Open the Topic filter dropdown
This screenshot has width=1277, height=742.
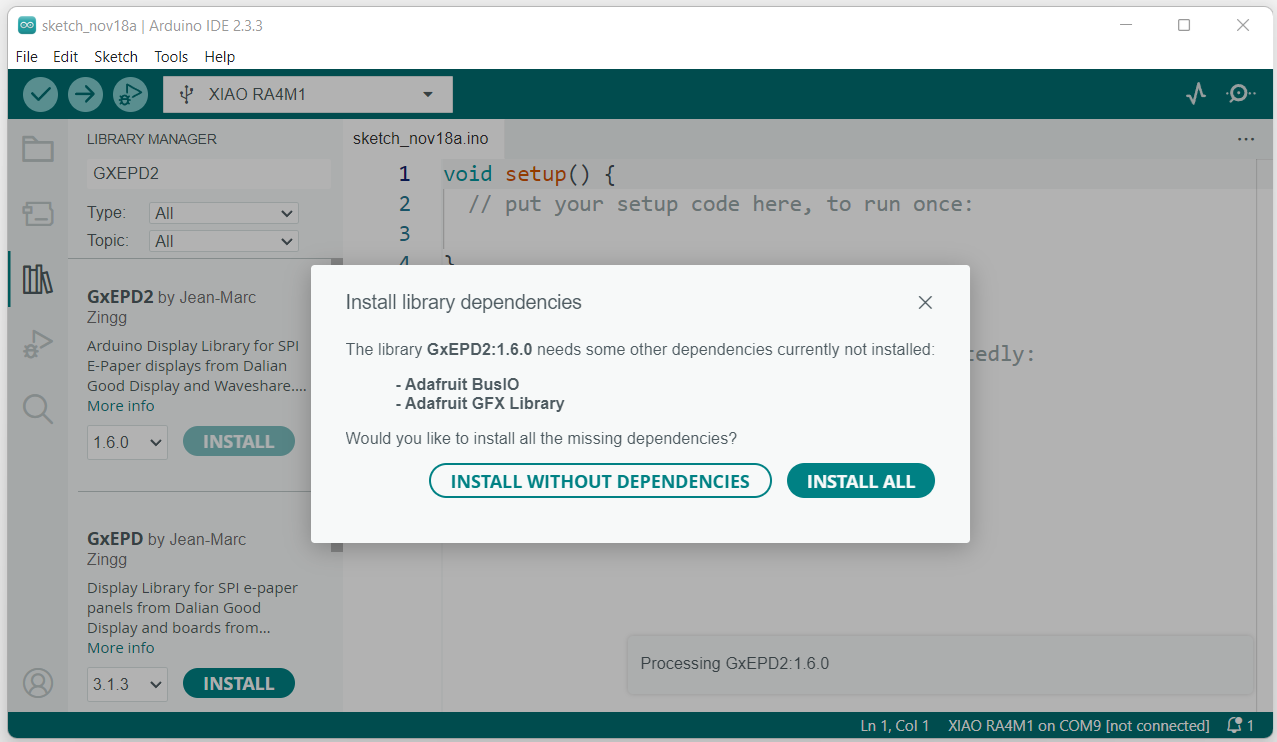(x=223, y=241)
